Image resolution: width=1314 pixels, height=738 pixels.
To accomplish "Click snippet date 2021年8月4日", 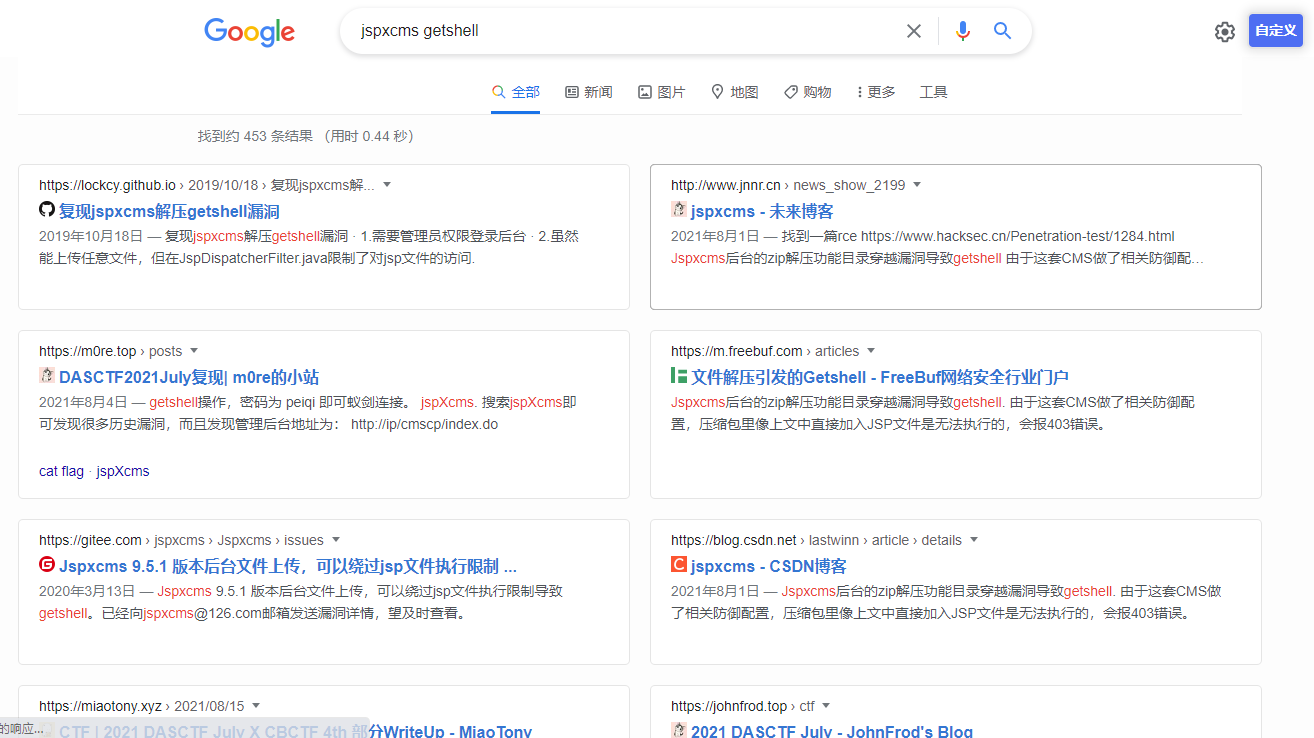I will (x=83, y=402).
